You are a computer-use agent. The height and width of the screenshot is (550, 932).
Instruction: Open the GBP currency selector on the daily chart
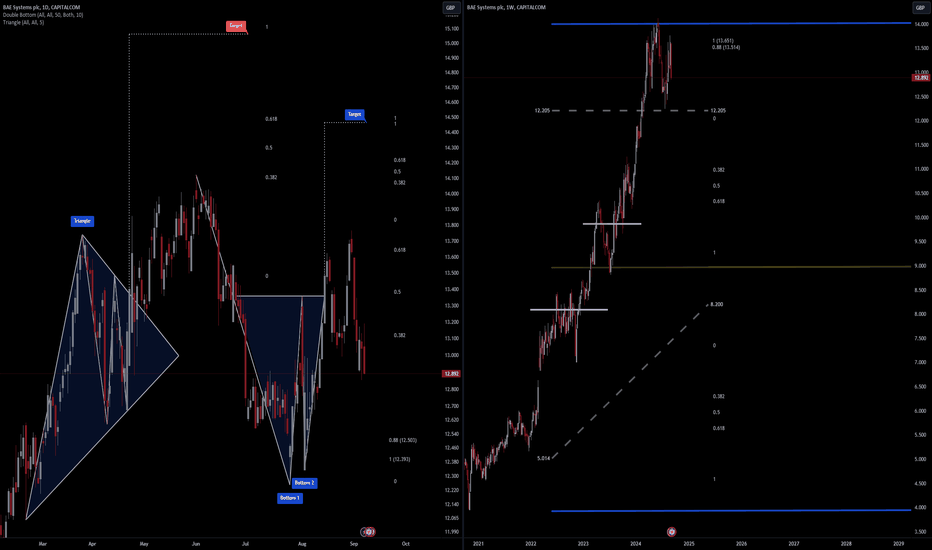451,8
